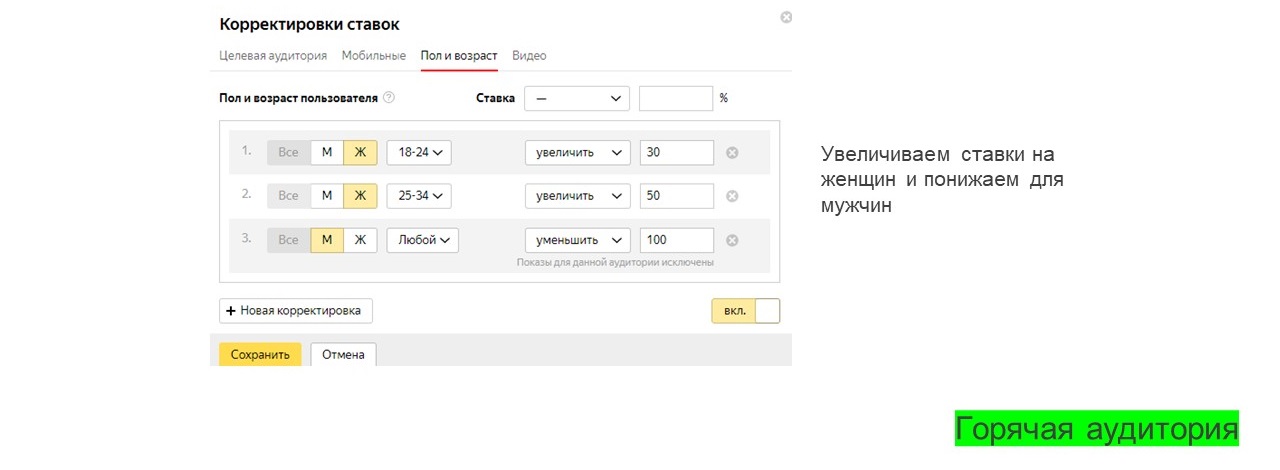1280x470 pixels.
Task: Switch to the Целевая аудитория tab
Action: pos(273,56)
